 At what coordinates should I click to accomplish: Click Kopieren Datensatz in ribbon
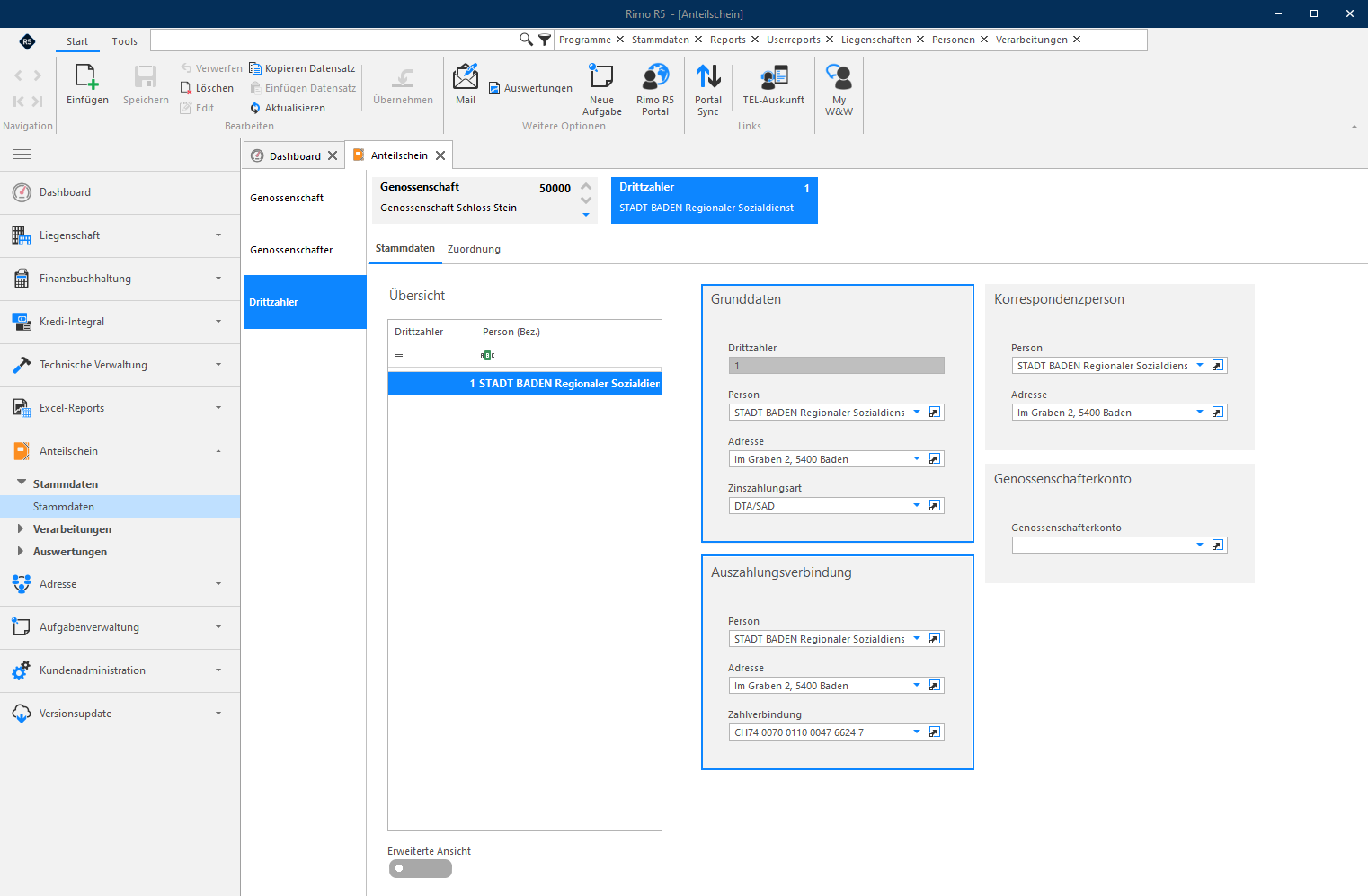click(x=302, y=68)
